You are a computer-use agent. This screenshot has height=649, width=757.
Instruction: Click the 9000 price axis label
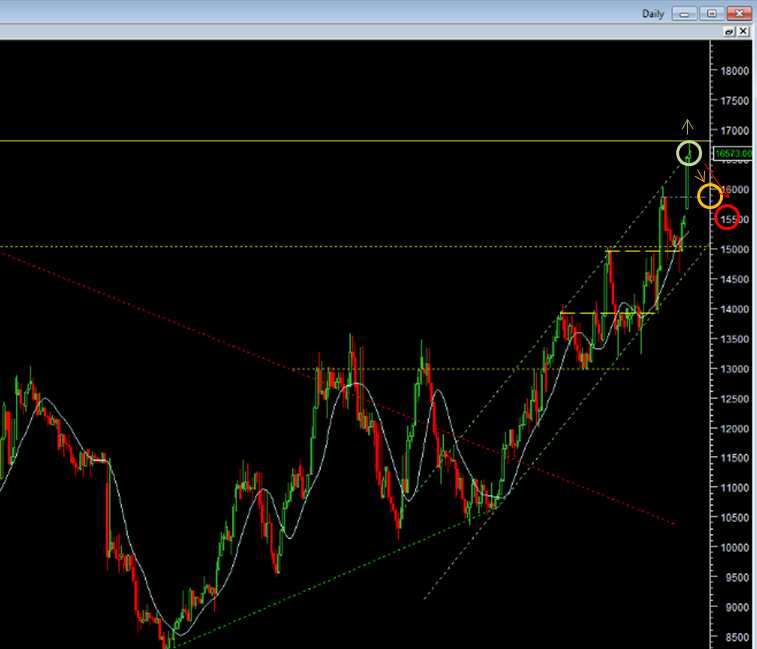tap(737, 607)
